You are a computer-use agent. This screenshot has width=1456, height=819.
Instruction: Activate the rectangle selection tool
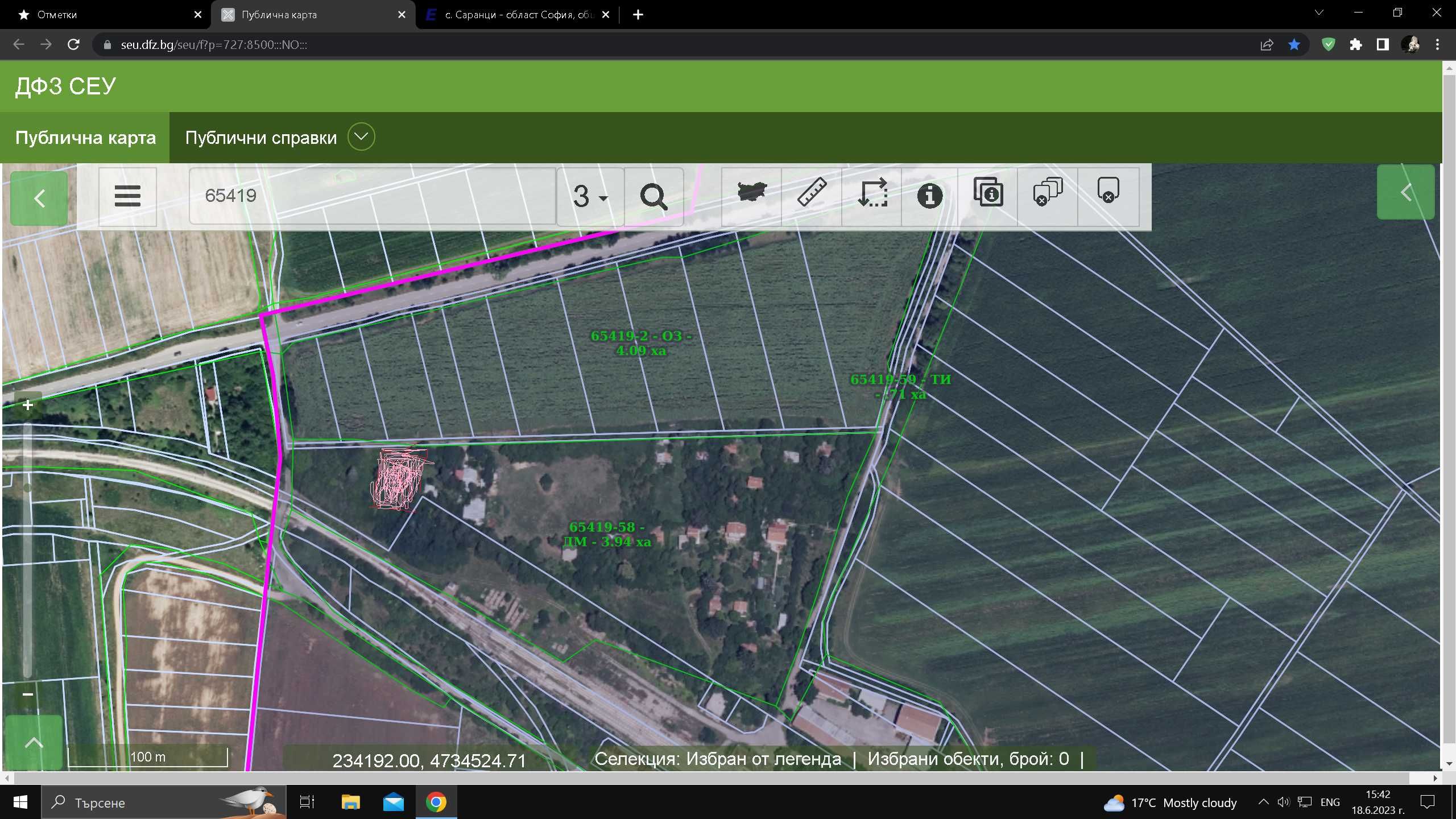872,193
